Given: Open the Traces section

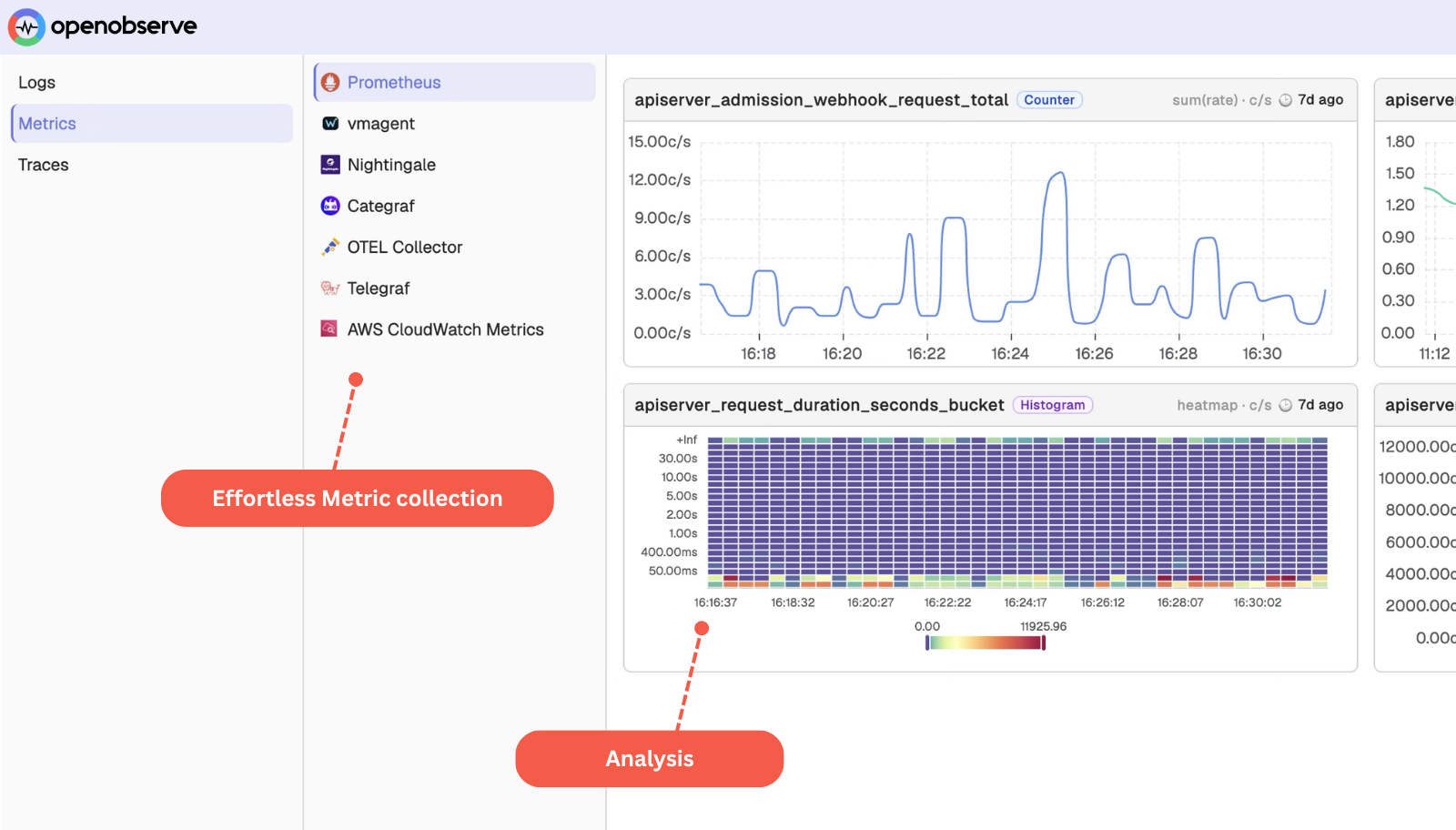Looking at the screenshot, I should (x=44, y=165).
